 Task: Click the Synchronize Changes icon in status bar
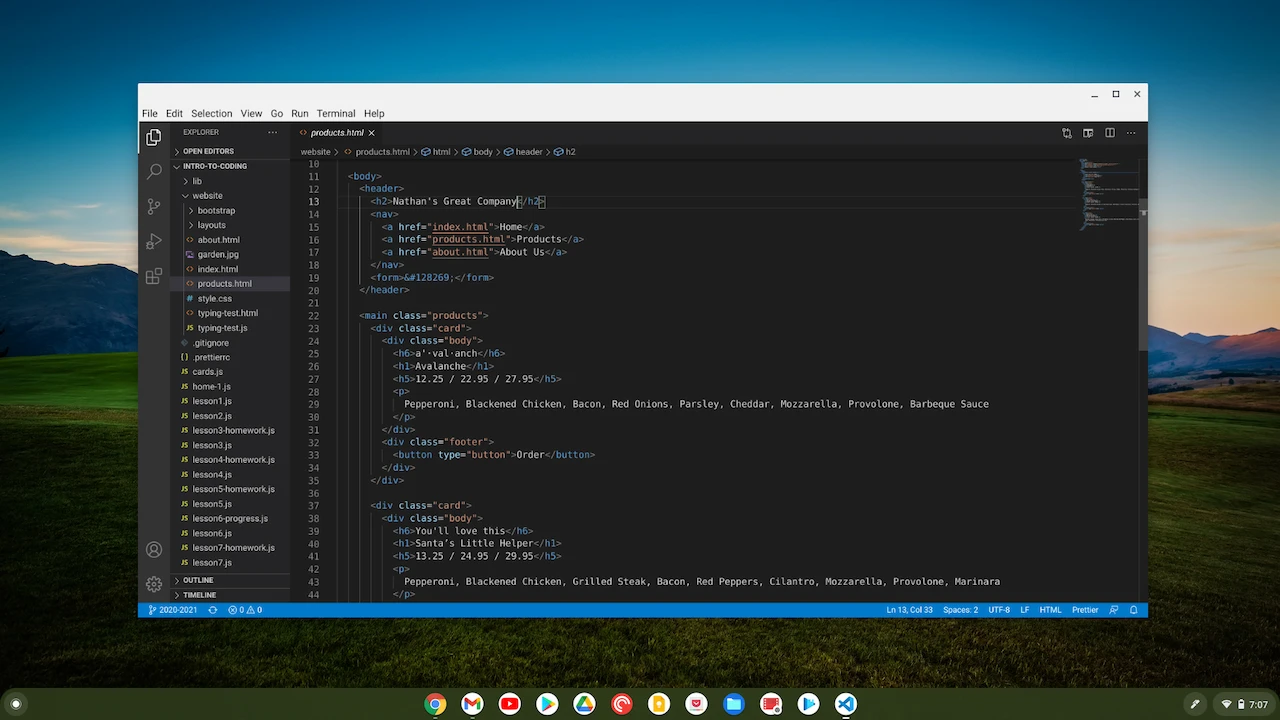(212, 610)
